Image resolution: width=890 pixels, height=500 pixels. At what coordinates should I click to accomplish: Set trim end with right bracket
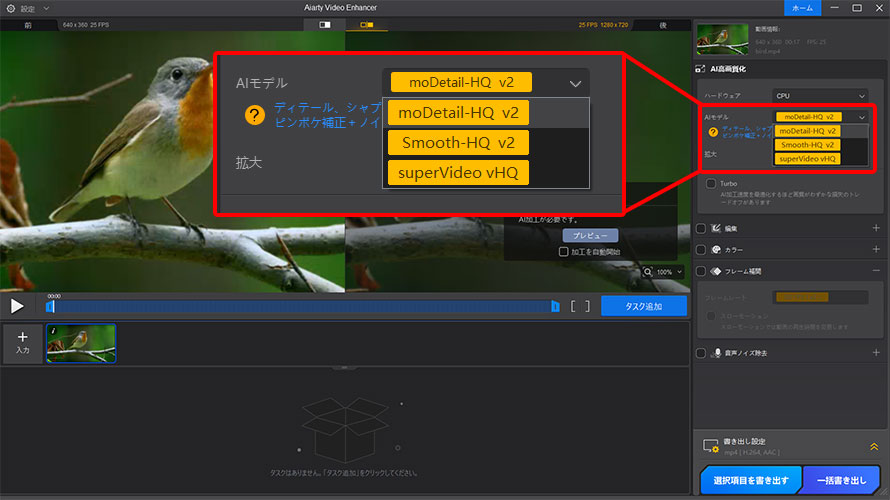pyautogui.click(x=587, y=306)
